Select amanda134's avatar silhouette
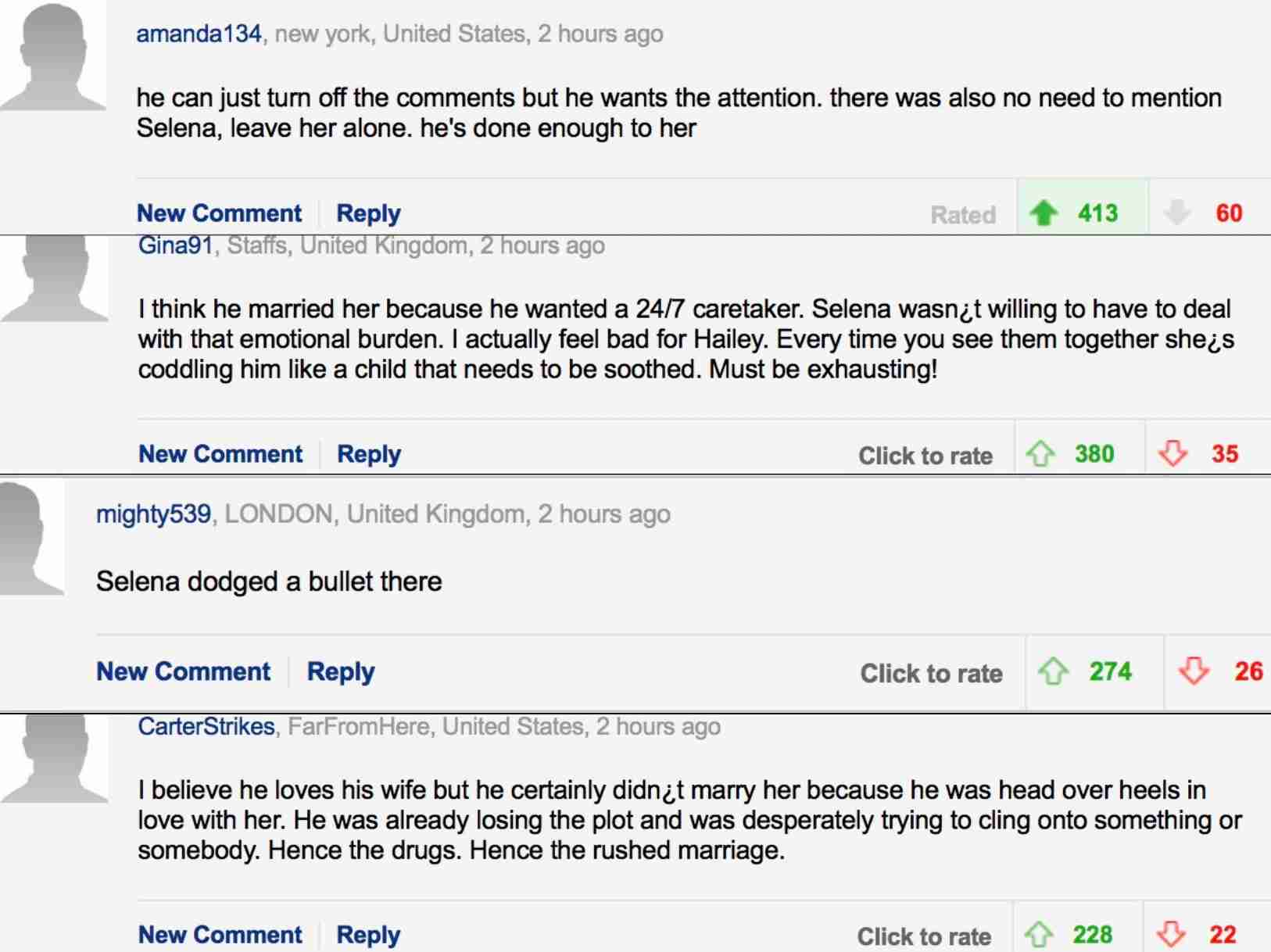The height and width of the screenshot is (952, 1271). coord(53,55)
